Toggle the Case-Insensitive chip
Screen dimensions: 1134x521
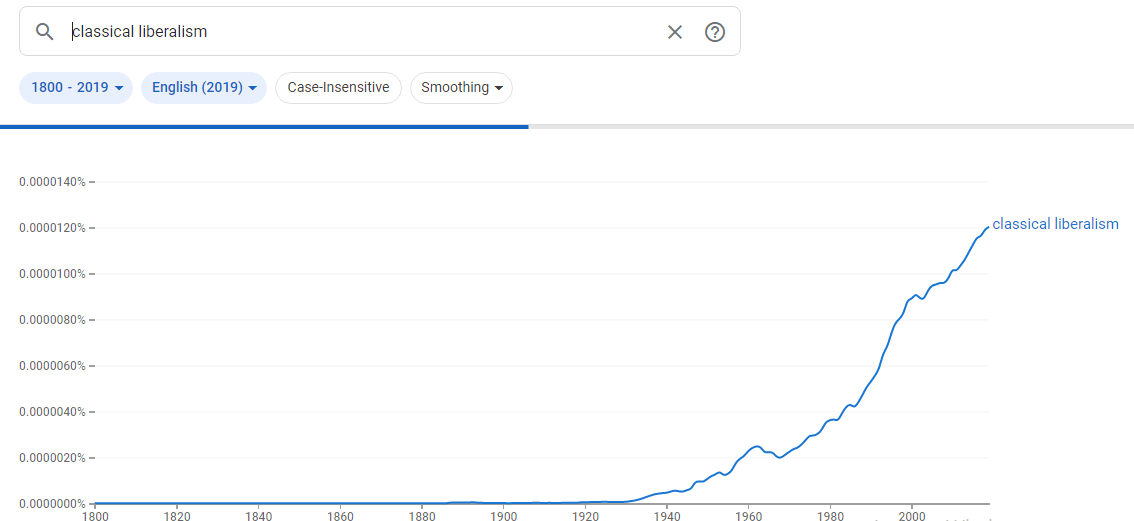[x=338, y=88]
